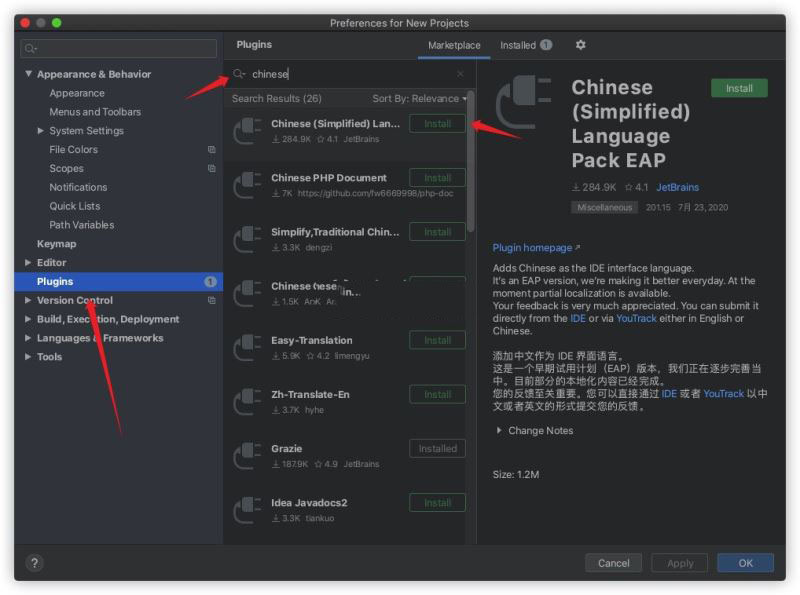
Task: Switch to the Marketplace tab
Action: pyautogui.click(x=454, y=45)
